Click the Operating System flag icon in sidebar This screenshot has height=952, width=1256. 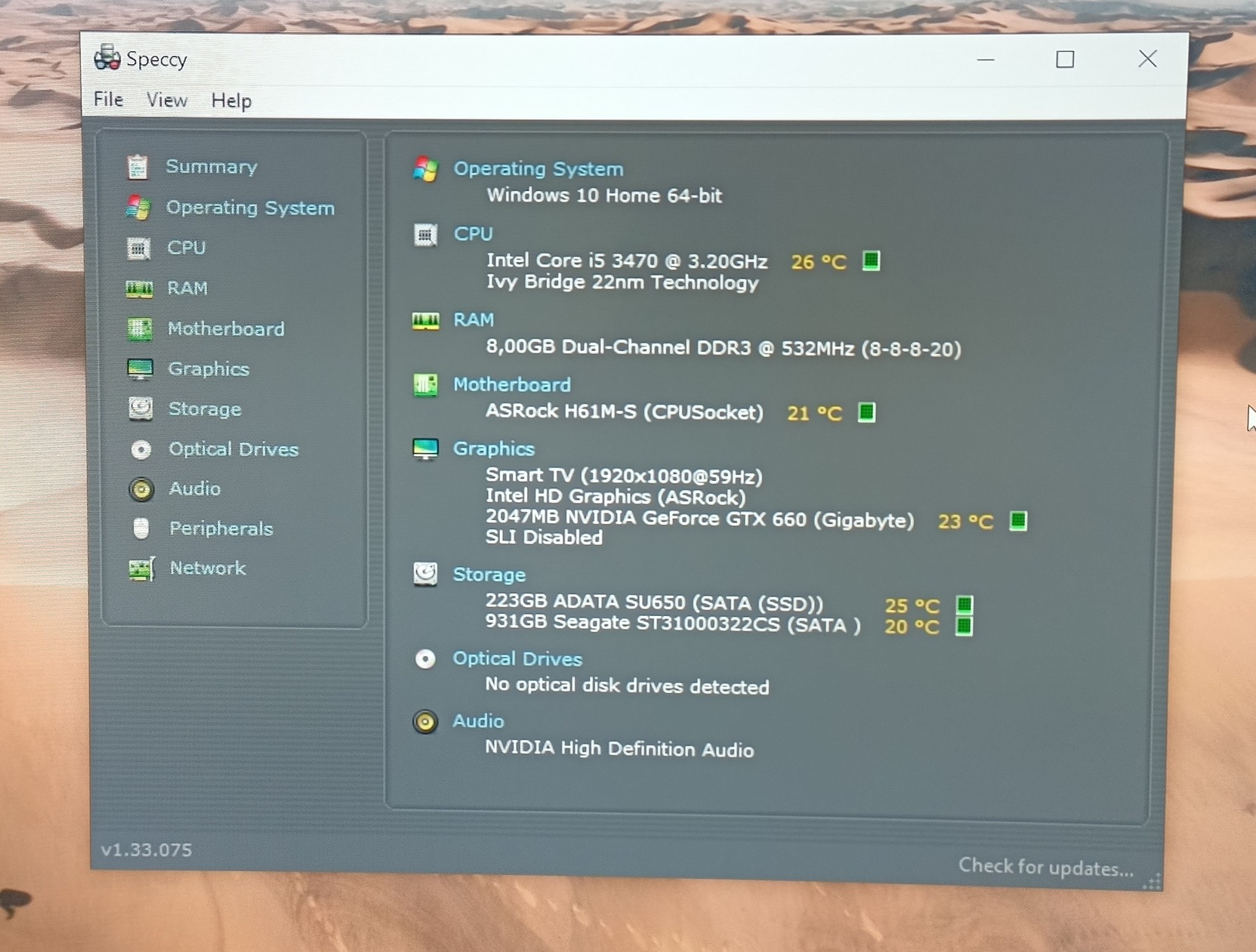coord(138,208)
